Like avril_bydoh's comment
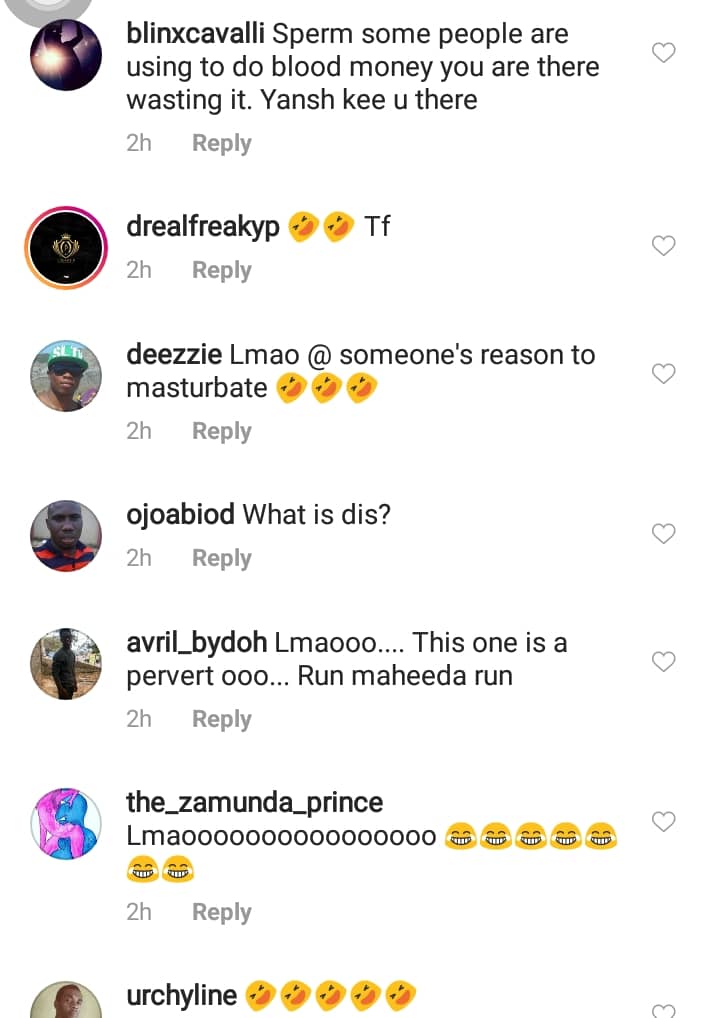This screenshot has width=720, height=1018. pos(664,662)
